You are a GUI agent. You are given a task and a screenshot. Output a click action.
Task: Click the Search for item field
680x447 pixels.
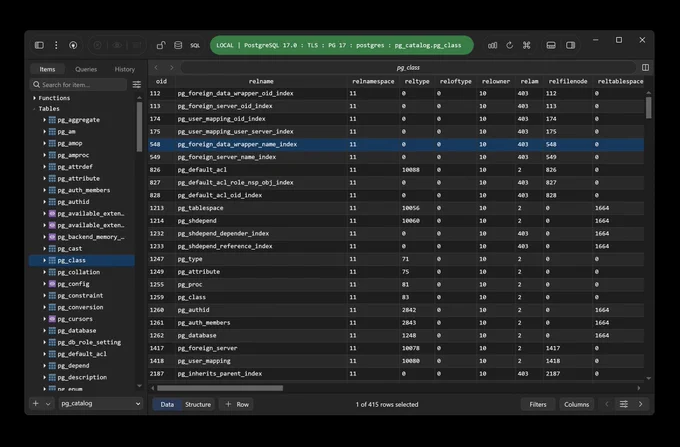78,85
